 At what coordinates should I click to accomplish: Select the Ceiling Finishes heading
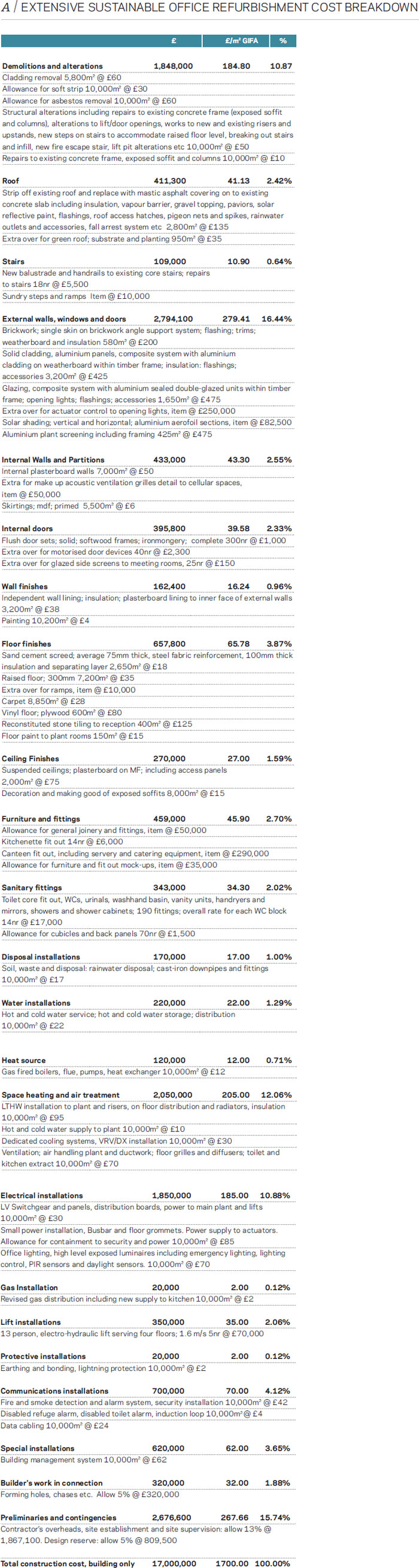click(x=31, y=758)
